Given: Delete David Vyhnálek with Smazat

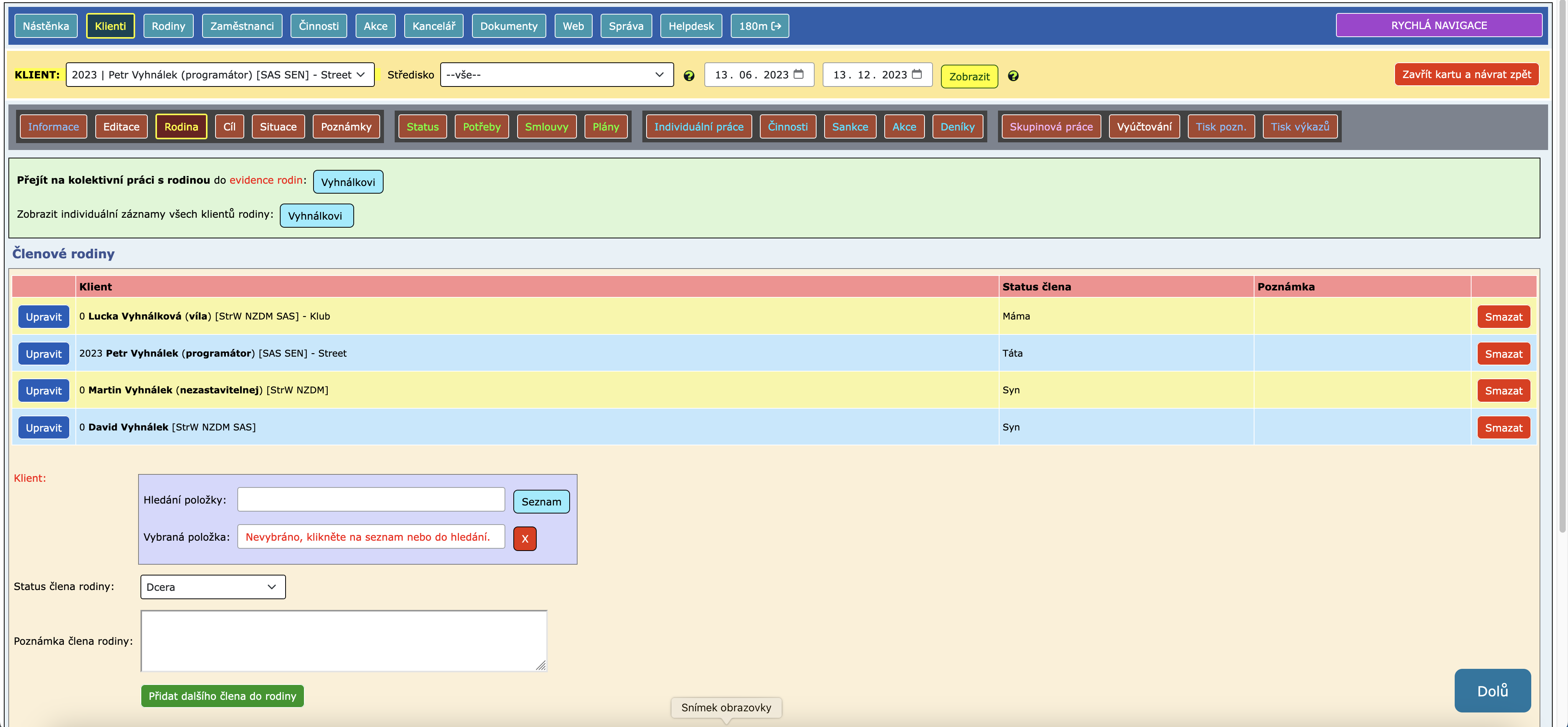Looking at the screenshot, I should [x=1503, y=428].
